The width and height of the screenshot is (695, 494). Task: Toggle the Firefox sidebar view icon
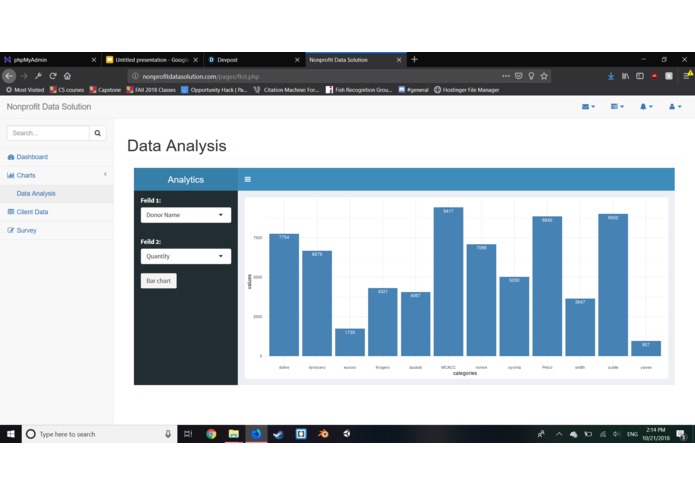(640, 76)
